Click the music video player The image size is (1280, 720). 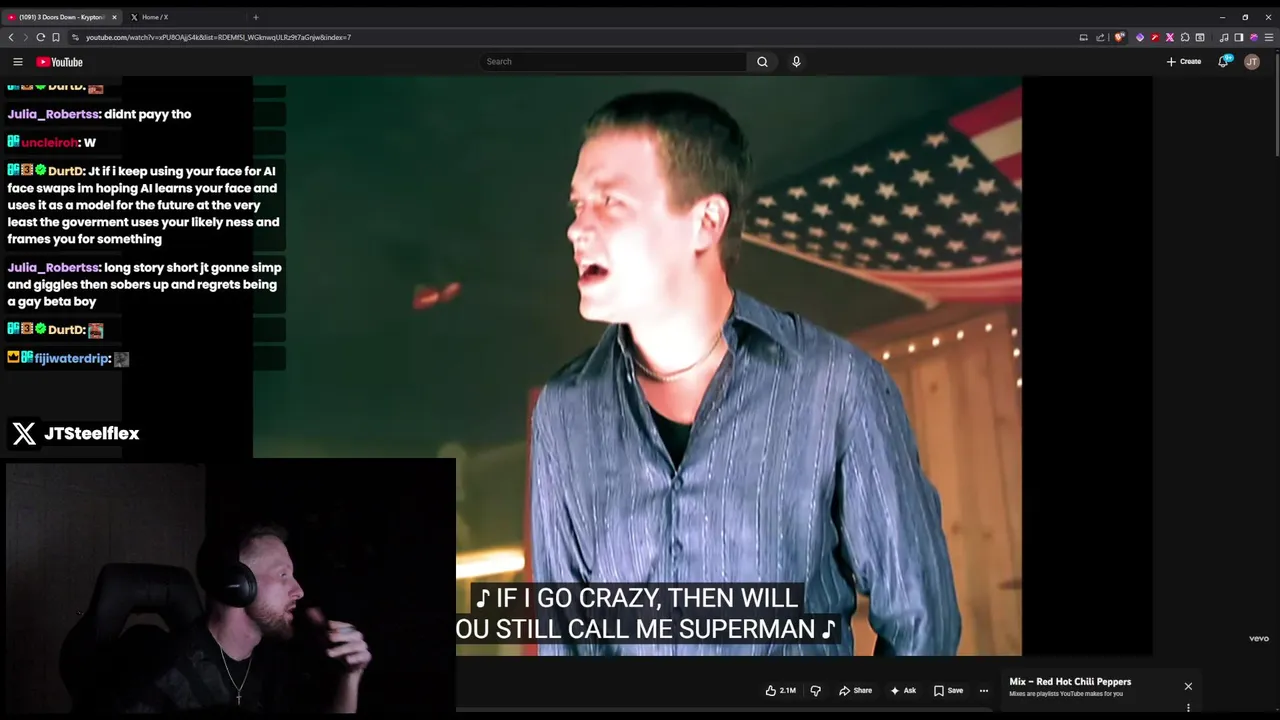click(637, 366)
